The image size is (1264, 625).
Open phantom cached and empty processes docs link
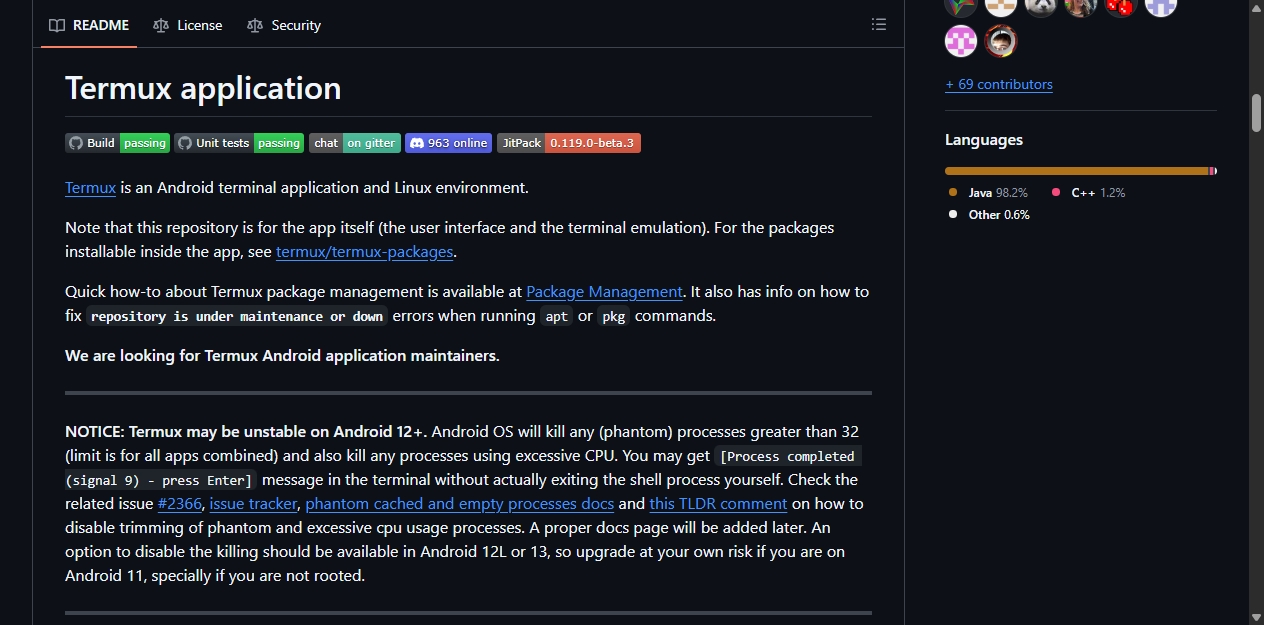click(460, 503)
